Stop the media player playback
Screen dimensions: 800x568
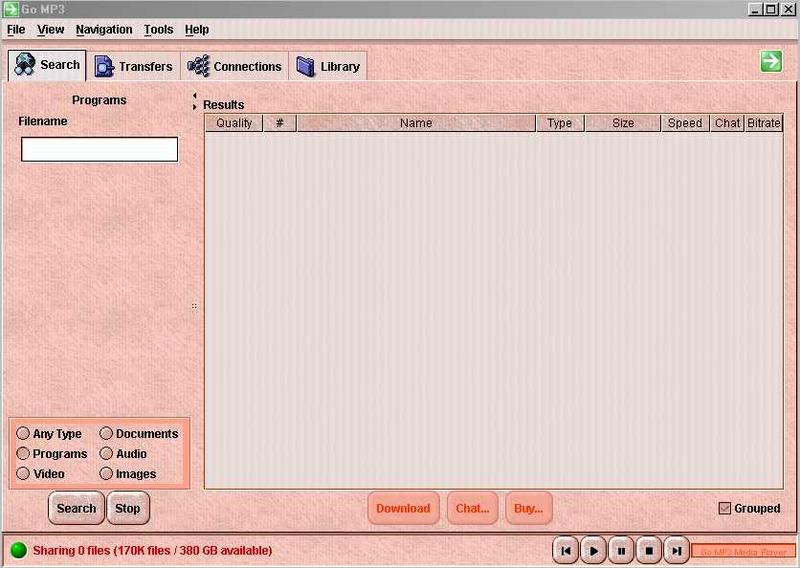pos(649,551)
